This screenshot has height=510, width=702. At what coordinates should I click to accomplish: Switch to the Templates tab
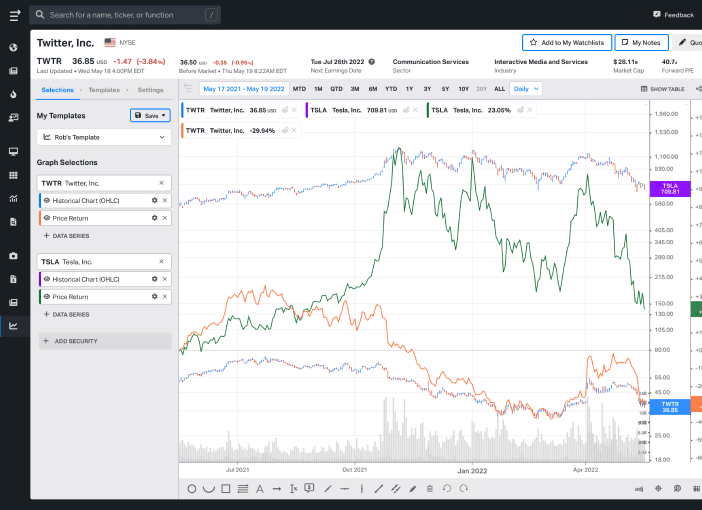(104, 90)
